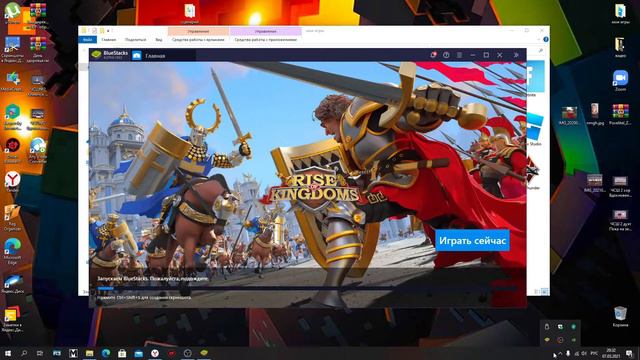The height and width of the screenshot is (360, 640).
Task: Switch to BlueStacks on the taskbar
Action: [204, 353]
